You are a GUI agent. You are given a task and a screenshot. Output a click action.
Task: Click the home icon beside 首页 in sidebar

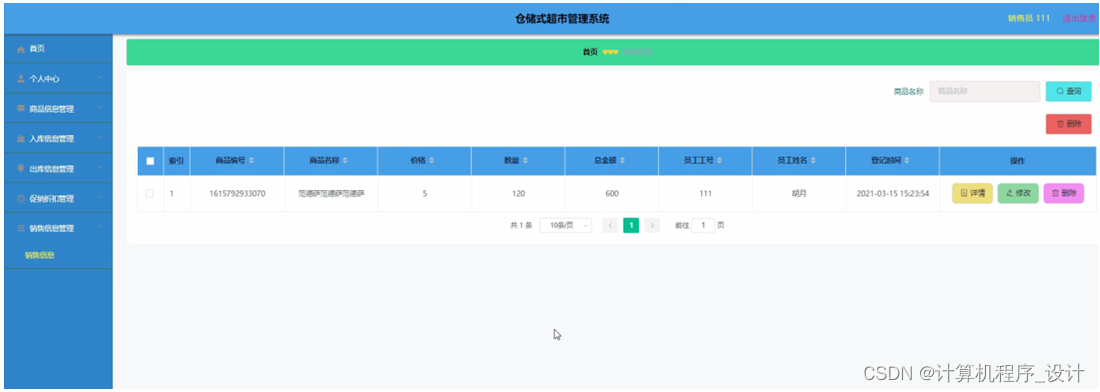tap(21, 49)
